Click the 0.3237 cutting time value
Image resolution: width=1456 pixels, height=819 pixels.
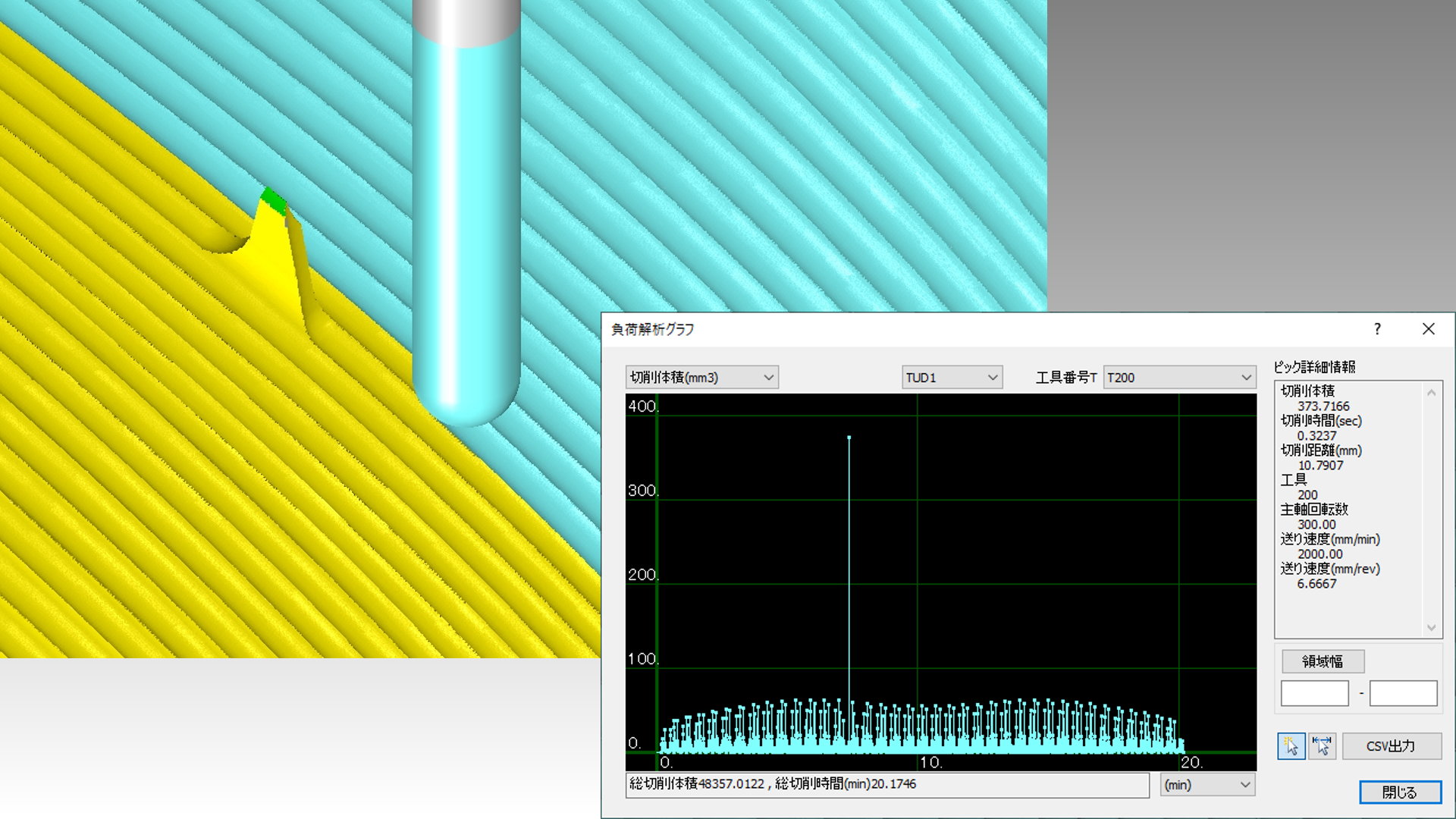click(1316, 436)
